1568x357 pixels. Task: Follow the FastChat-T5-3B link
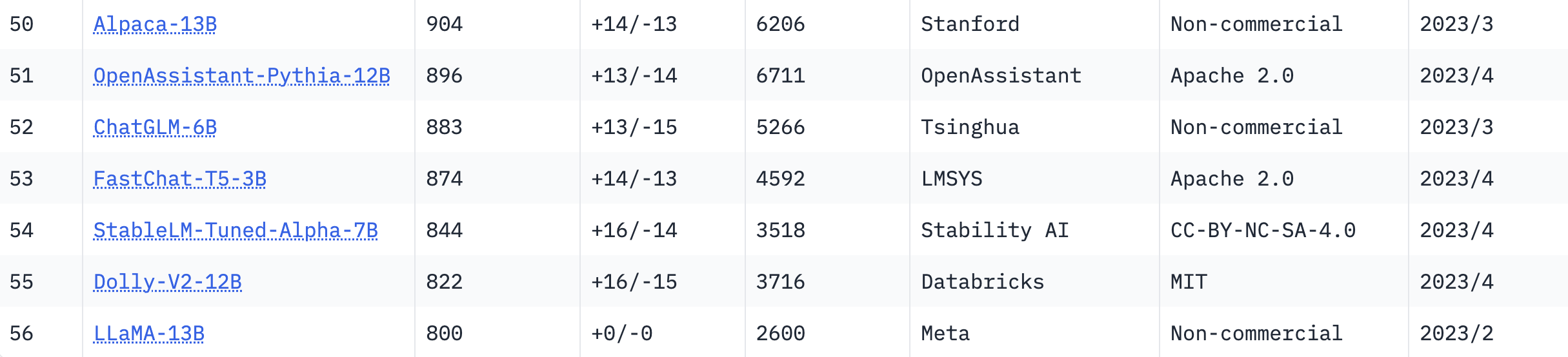(x=179, y=179)
